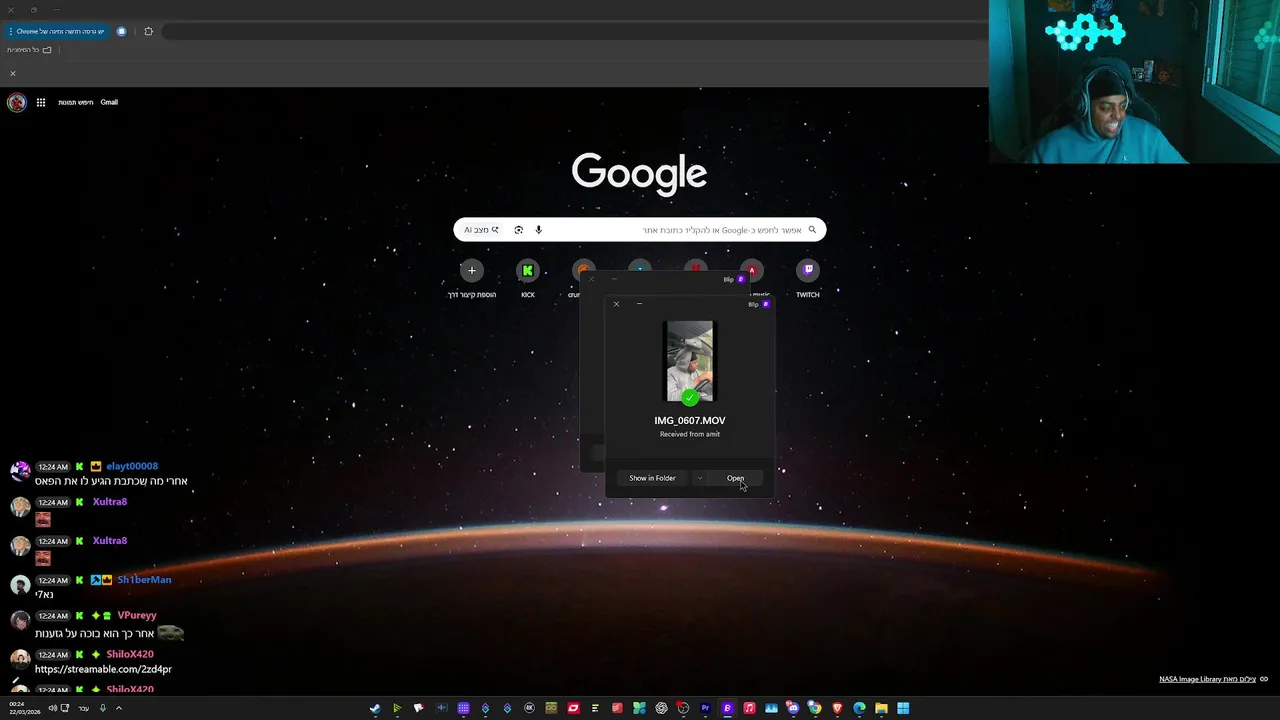Viewport: 1280px width, 720px height.
Task: Open the all bookmarks folder
Action: pos(28,50)
